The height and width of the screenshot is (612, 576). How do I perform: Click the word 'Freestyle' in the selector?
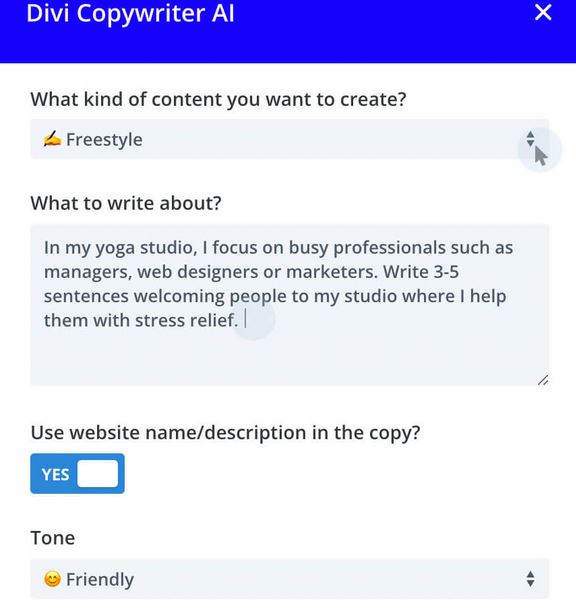104,140
